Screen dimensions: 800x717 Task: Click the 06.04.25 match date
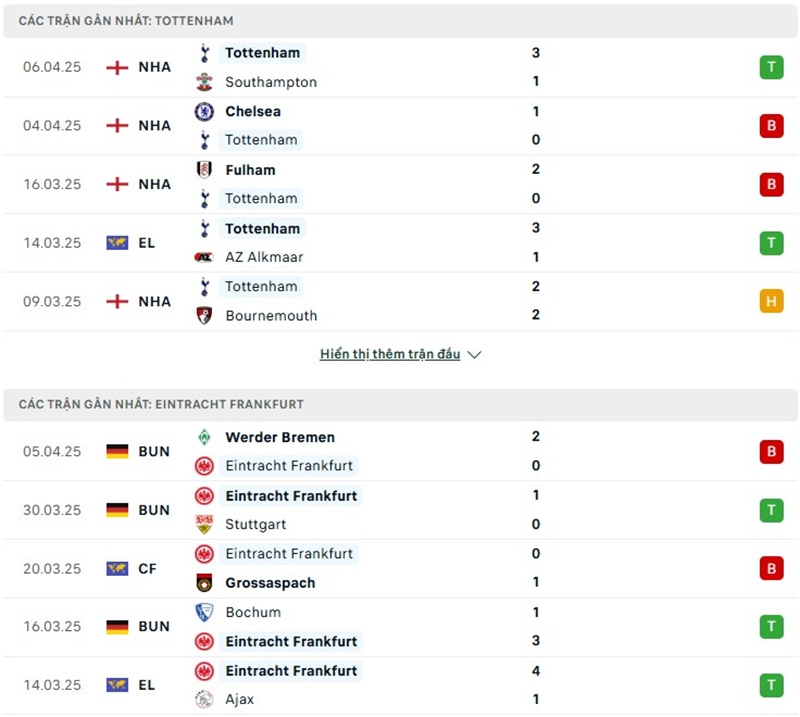click(x=52, y=67)
